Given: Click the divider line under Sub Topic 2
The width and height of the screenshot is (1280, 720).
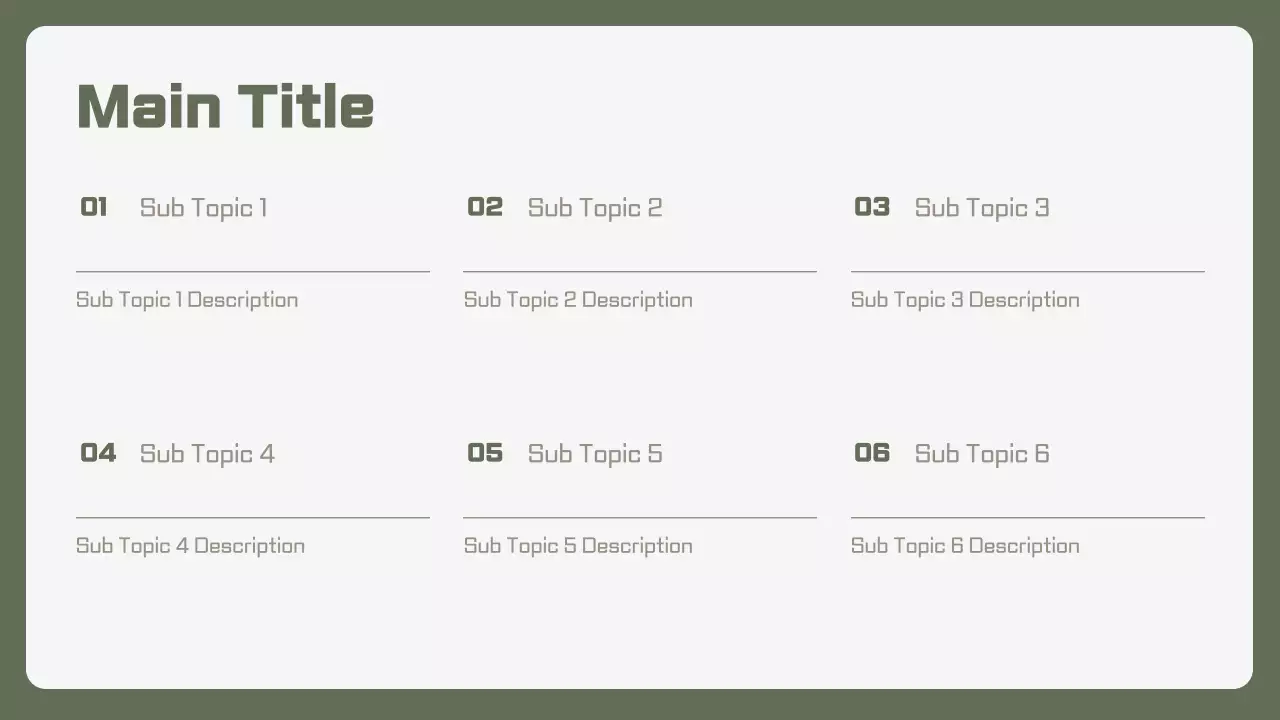Looking at the screenshot, I should (x=640, y=271).
